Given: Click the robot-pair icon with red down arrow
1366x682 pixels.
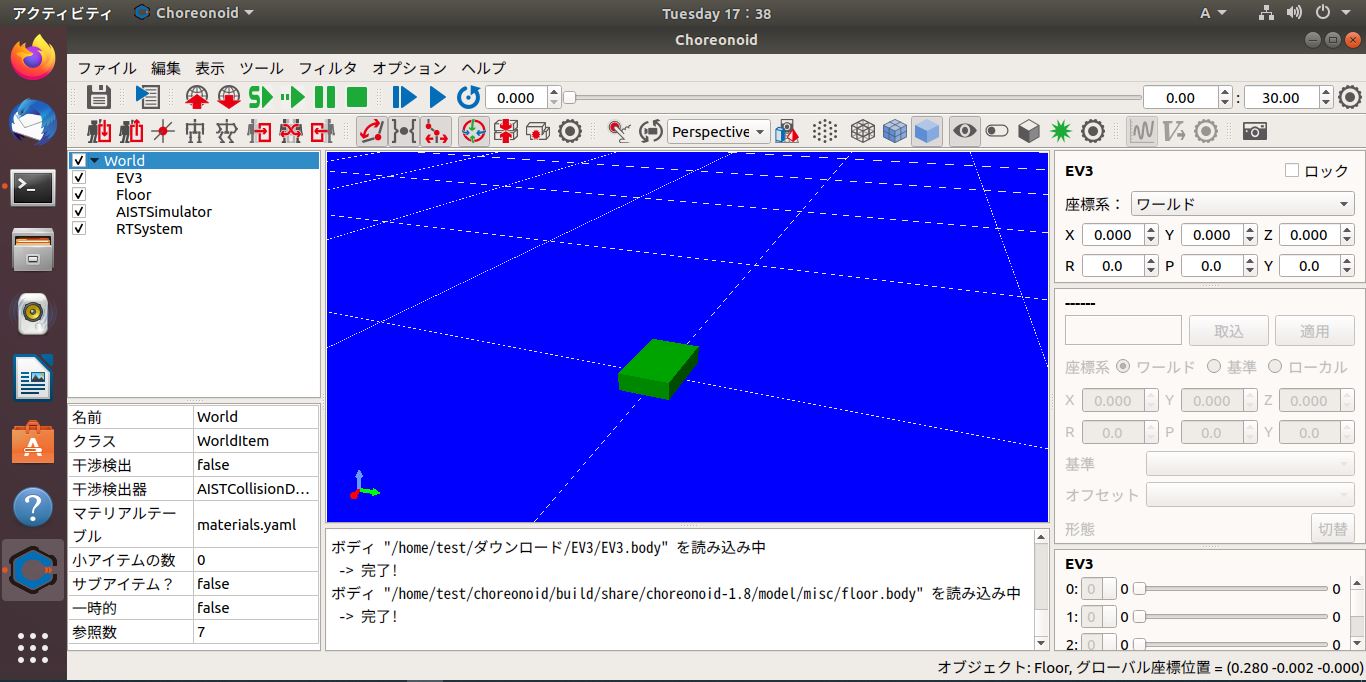Looking at the screenshot, I should tap(99, 131).
